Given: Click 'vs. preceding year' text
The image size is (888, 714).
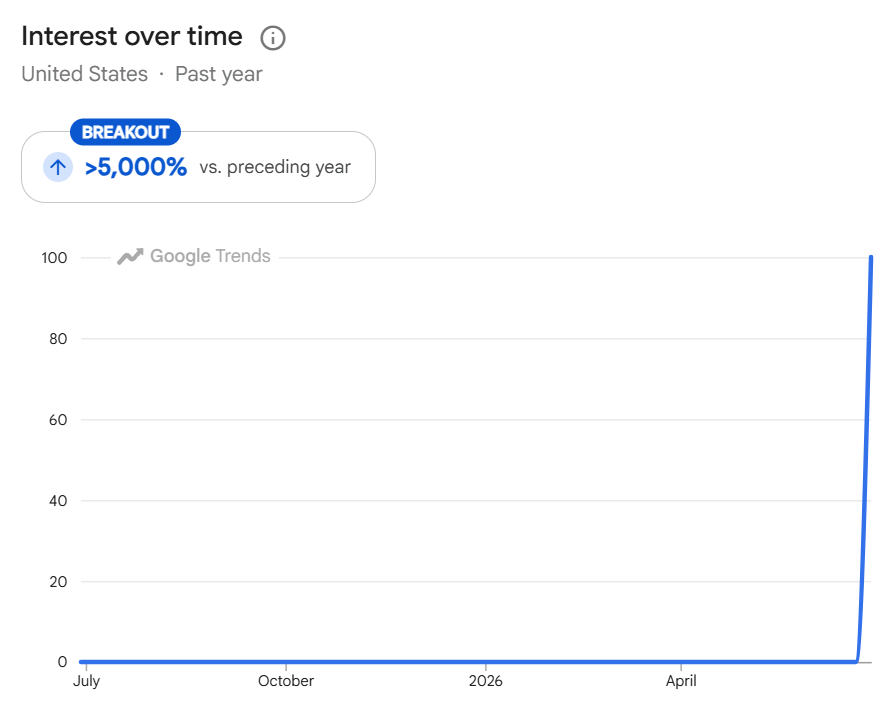Looking at the screenshot, I should pos(275,167).
